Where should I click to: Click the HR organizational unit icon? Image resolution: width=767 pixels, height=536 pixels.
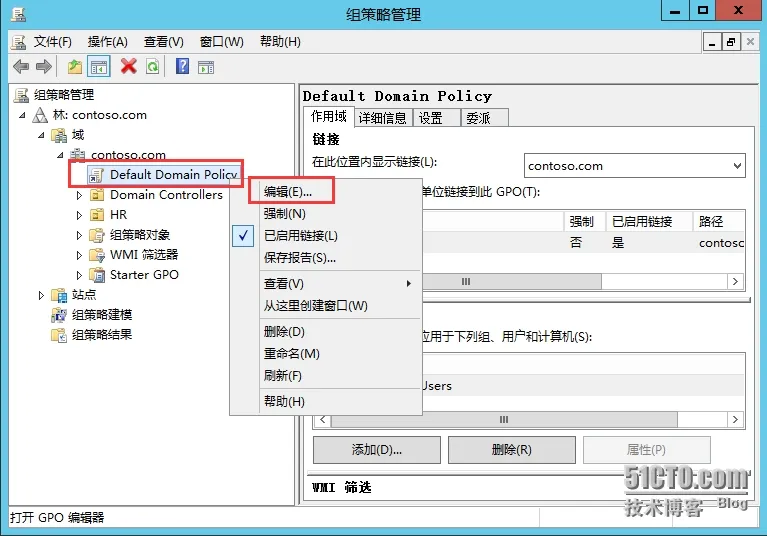(x=97, y=215)
